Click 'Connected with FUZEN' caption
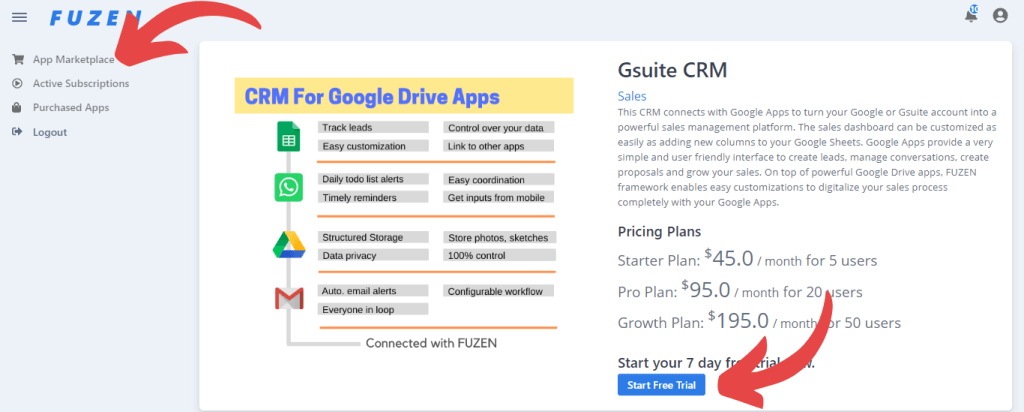1024x412 pixels. click(431, 343)
